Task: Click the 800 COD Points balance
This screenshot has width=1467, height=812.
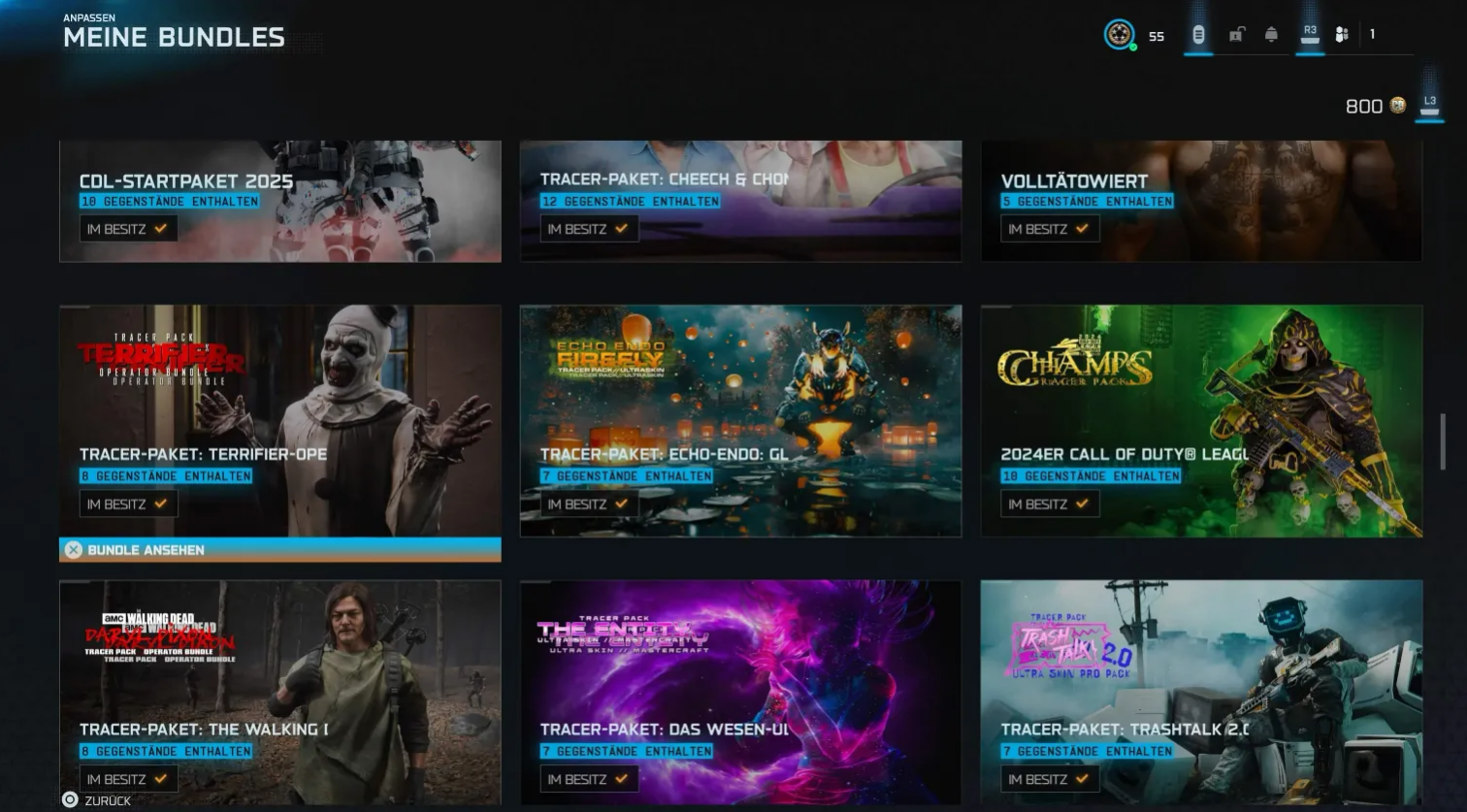Action: click(x=1363, y=106)
